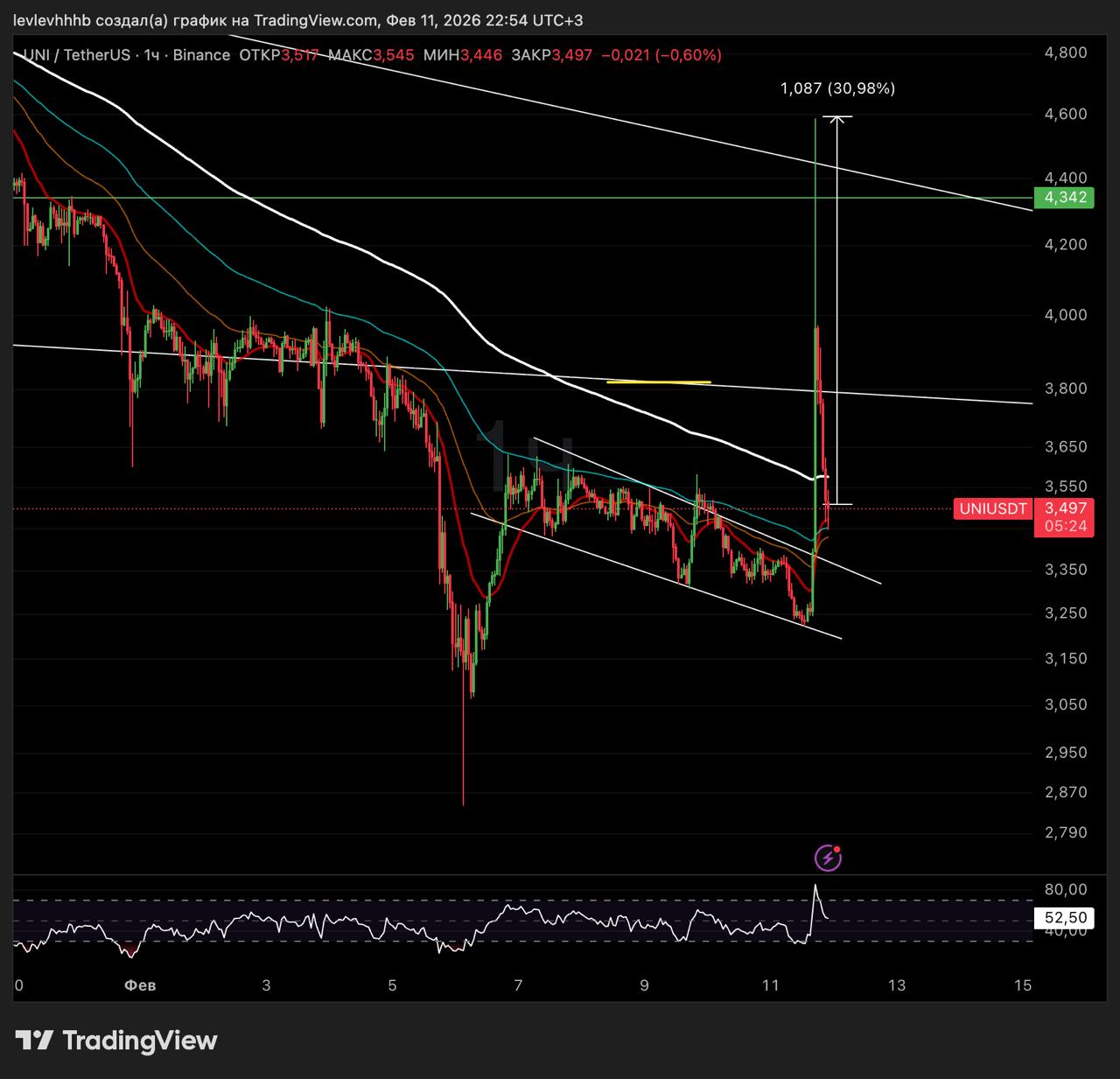
Task: Click the −0,021 (−0,60%) change value
Action: pos(661,55)
